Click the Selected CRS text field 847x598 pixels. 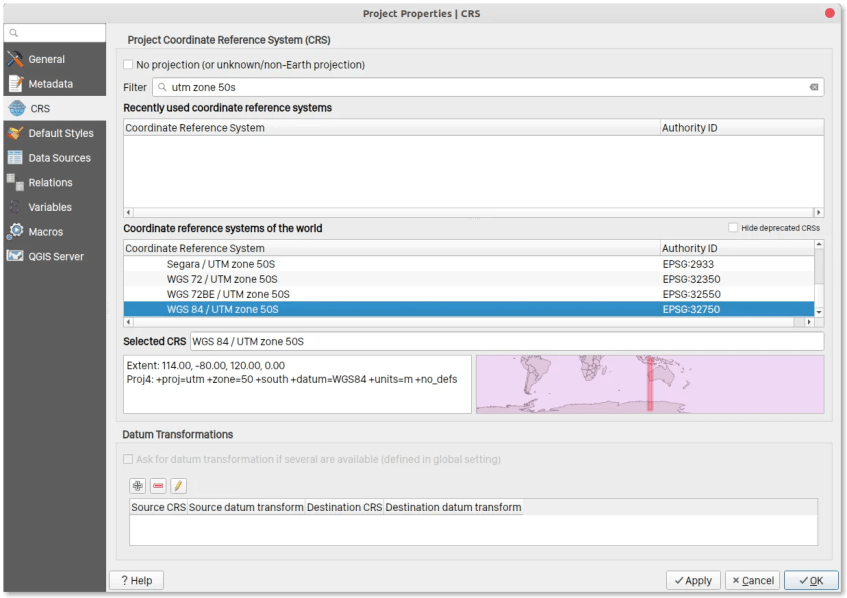[x=507, y=341]
